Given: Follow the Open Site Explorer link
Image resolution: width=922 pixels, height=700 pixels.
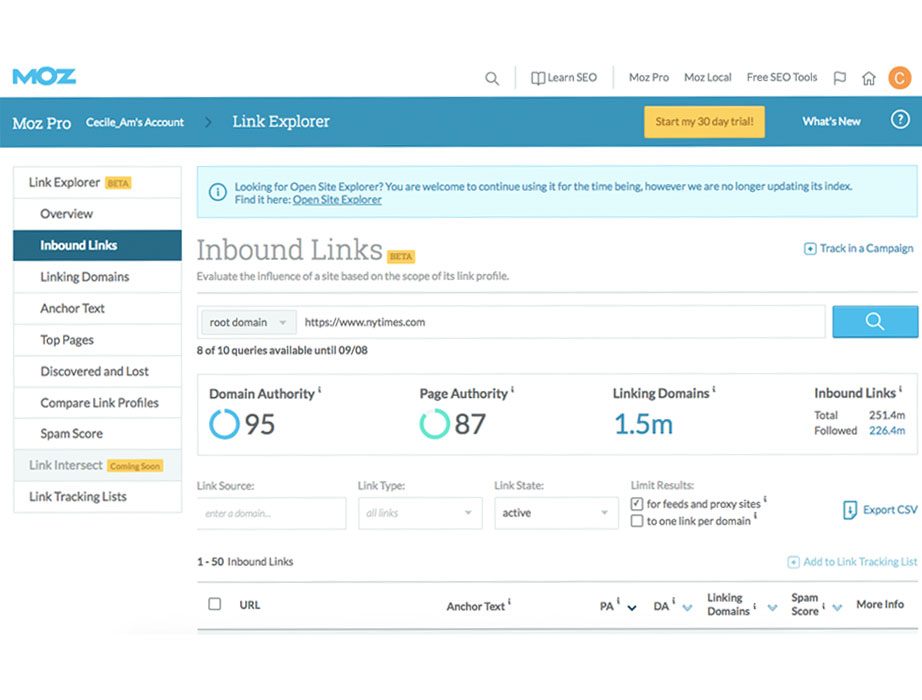Looking at the screenshot, I should [x=337, y=200].
